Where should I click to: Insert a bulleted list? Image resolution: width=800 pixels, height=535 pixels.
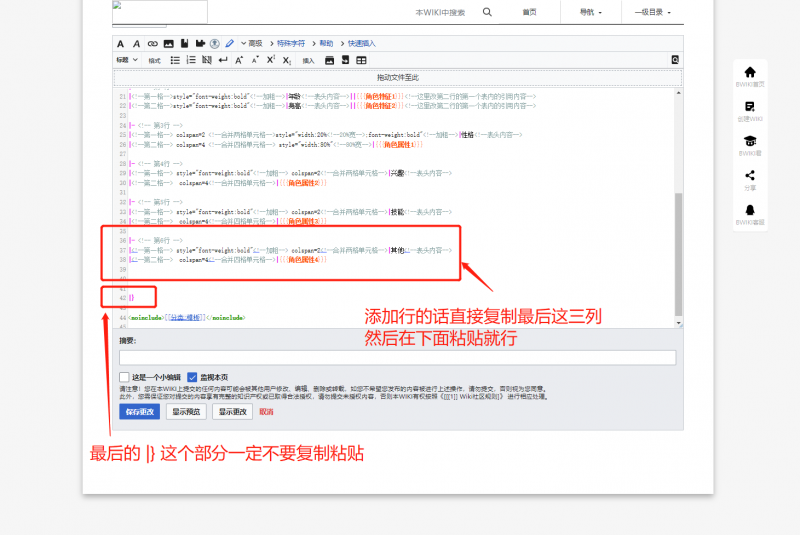coord(175,60)
